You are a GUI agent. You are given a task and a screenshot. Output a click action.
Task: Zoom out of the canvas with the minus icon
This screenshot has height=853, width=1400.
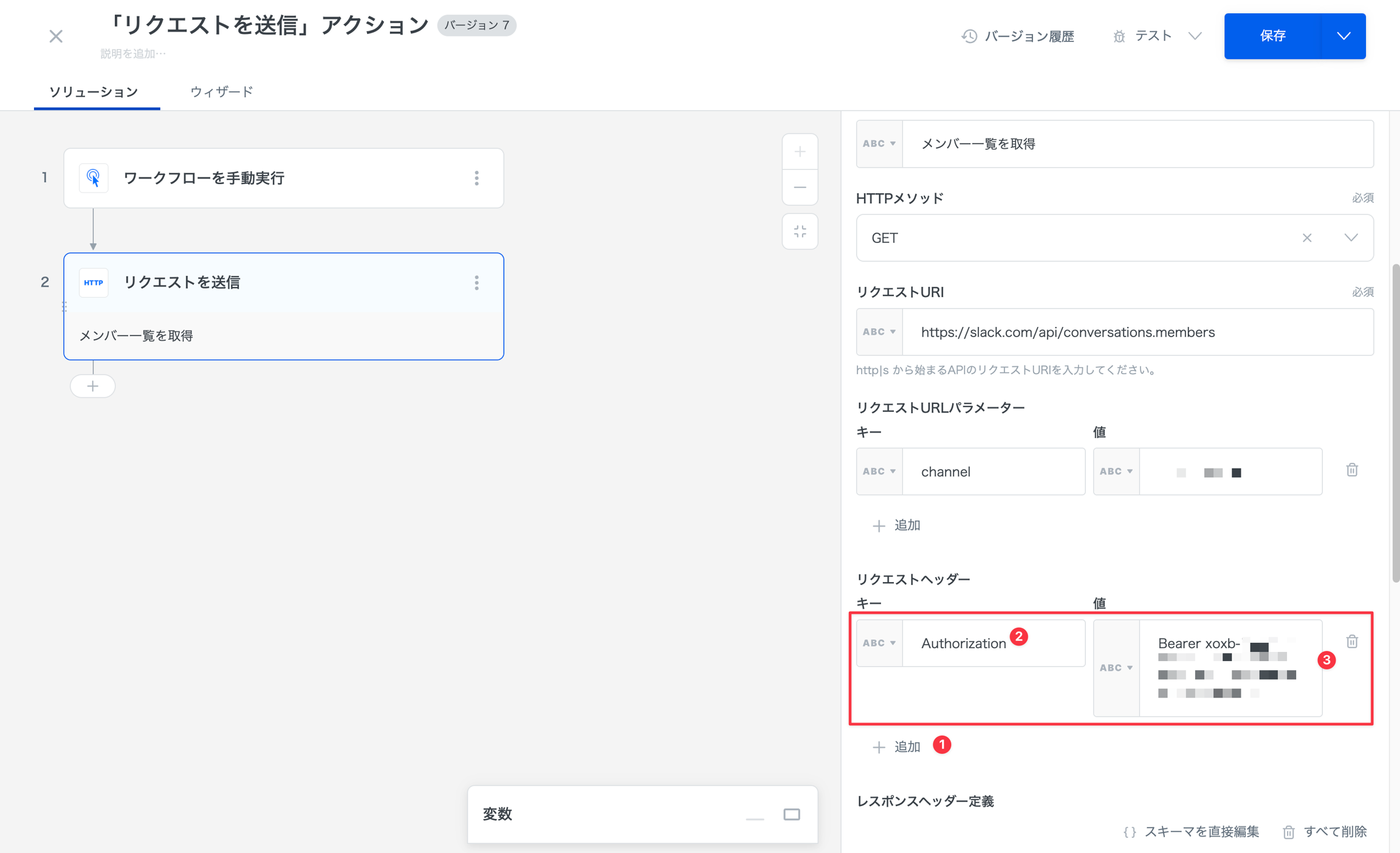tap(800, 187)
